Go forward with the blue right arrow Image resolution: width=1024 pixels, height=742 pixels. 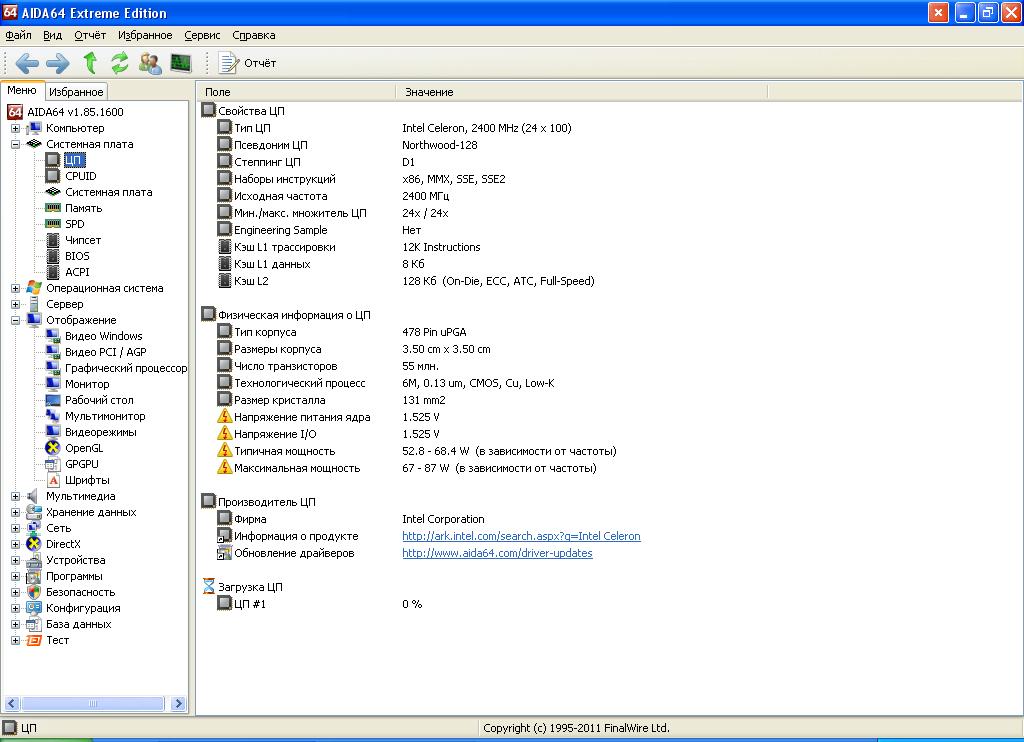57,63
